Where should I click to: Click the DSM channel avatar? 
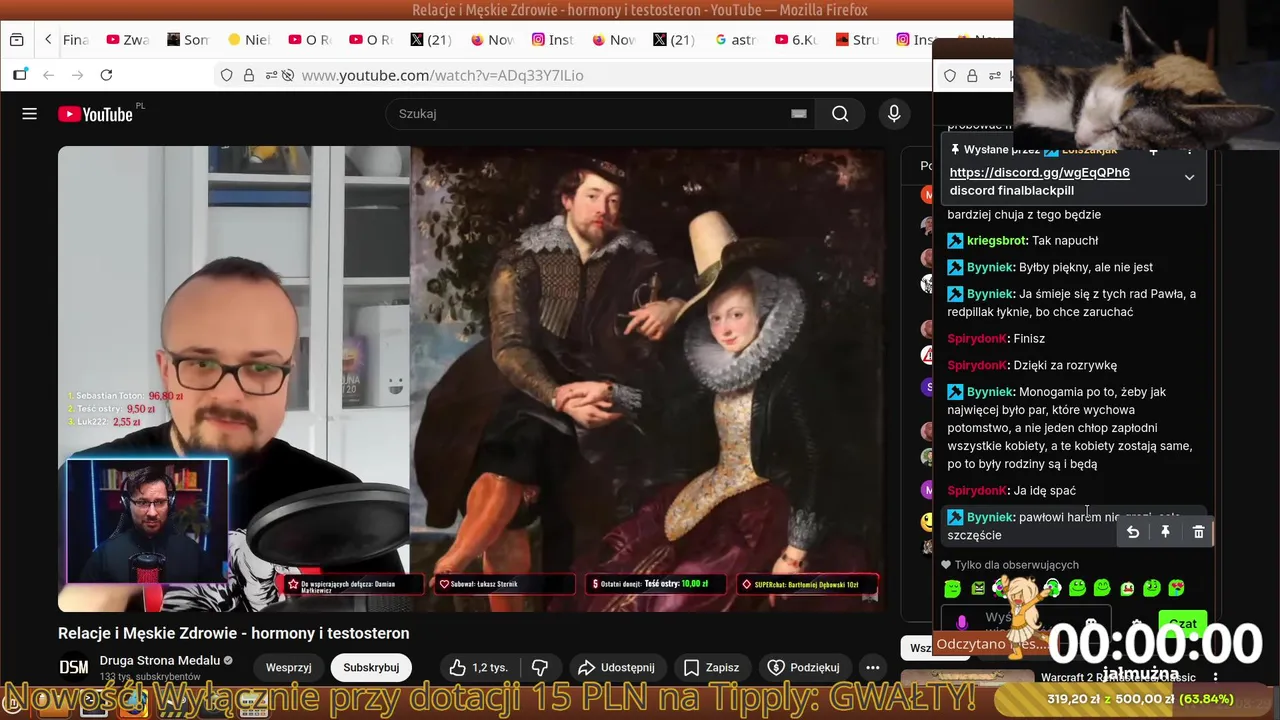(x=74, y=667)
